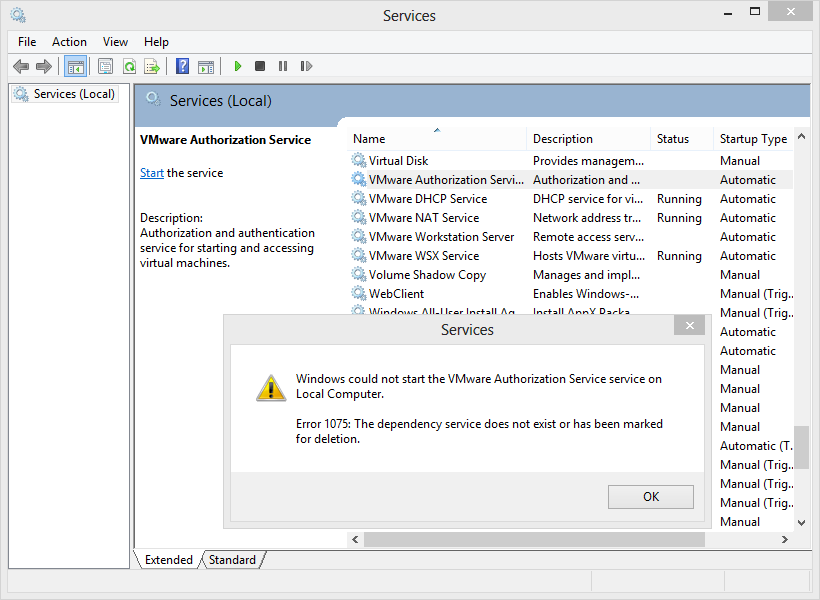
Task: Click the vertical scrollbar down arrow
Action: (801, 522)
